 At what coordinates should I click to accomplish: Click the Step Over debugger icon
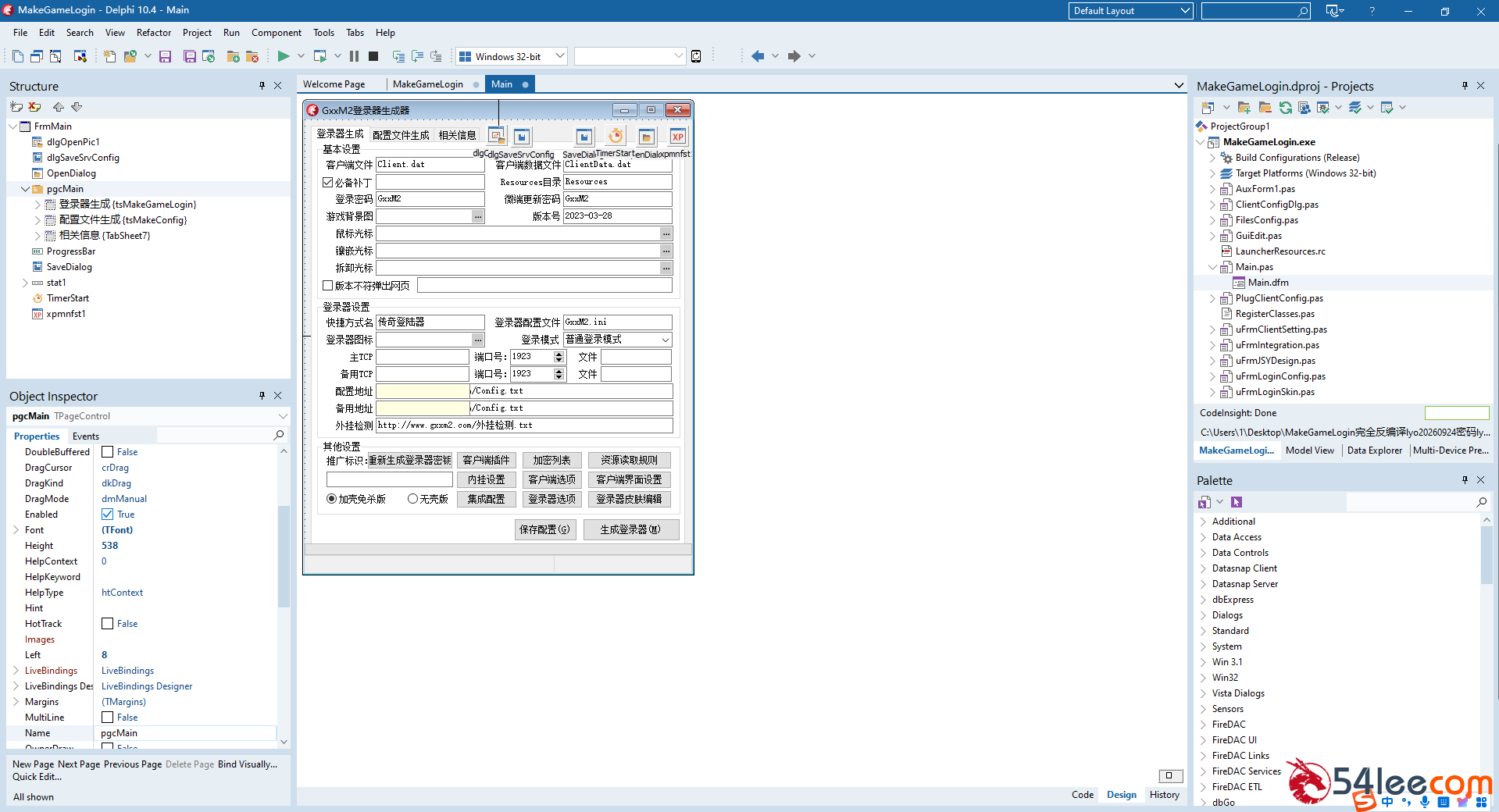click(417, 56)
